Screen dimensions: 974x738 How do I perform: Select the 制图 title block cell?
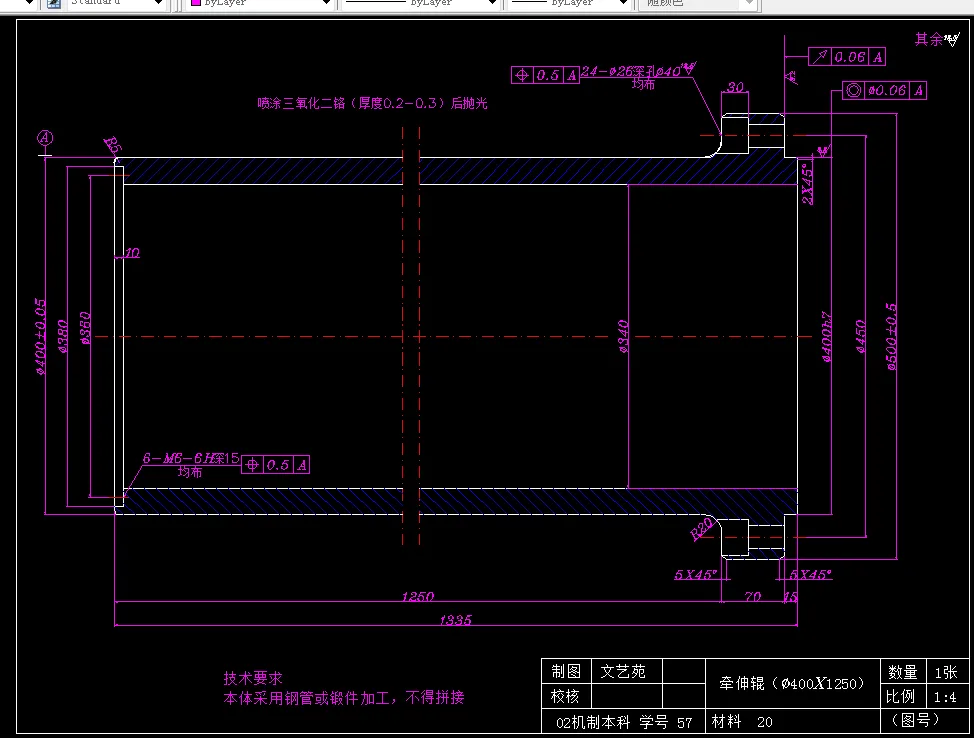(566, 672)
